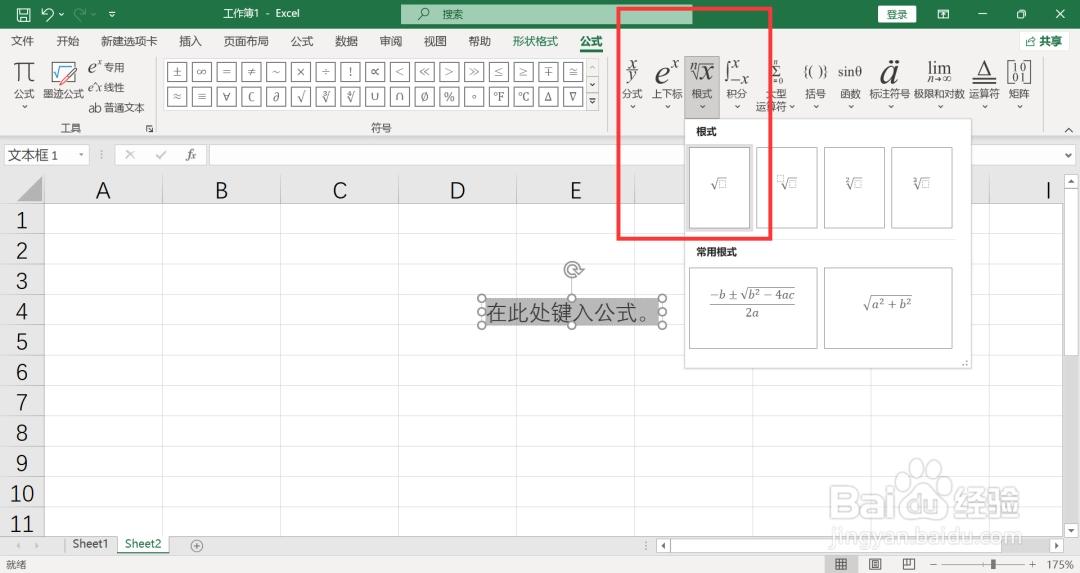
Task: Open the Ink Equation (墨迹公式) tool
Action: tap(63, 80)
